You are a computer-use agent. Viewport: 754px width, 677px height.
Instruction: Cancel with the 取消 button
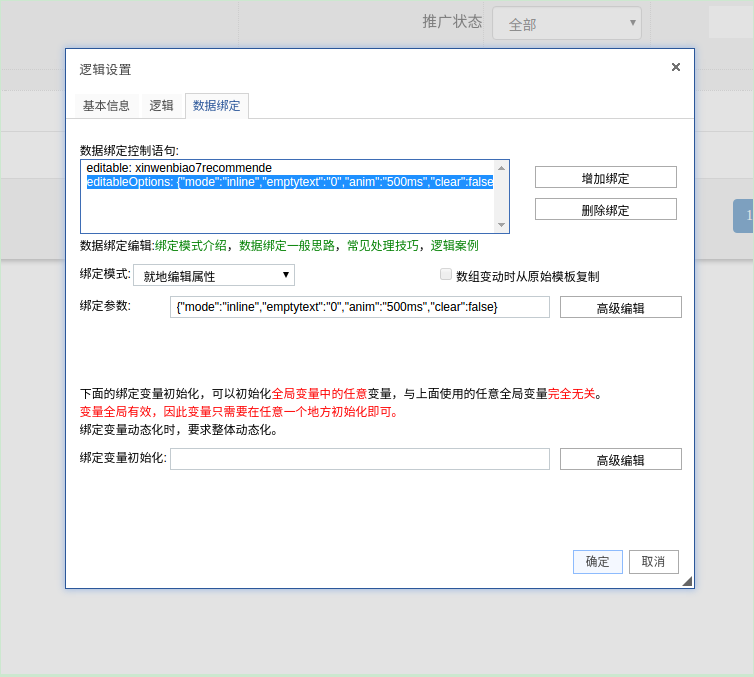pyautogui.click(x=653, y=562)
